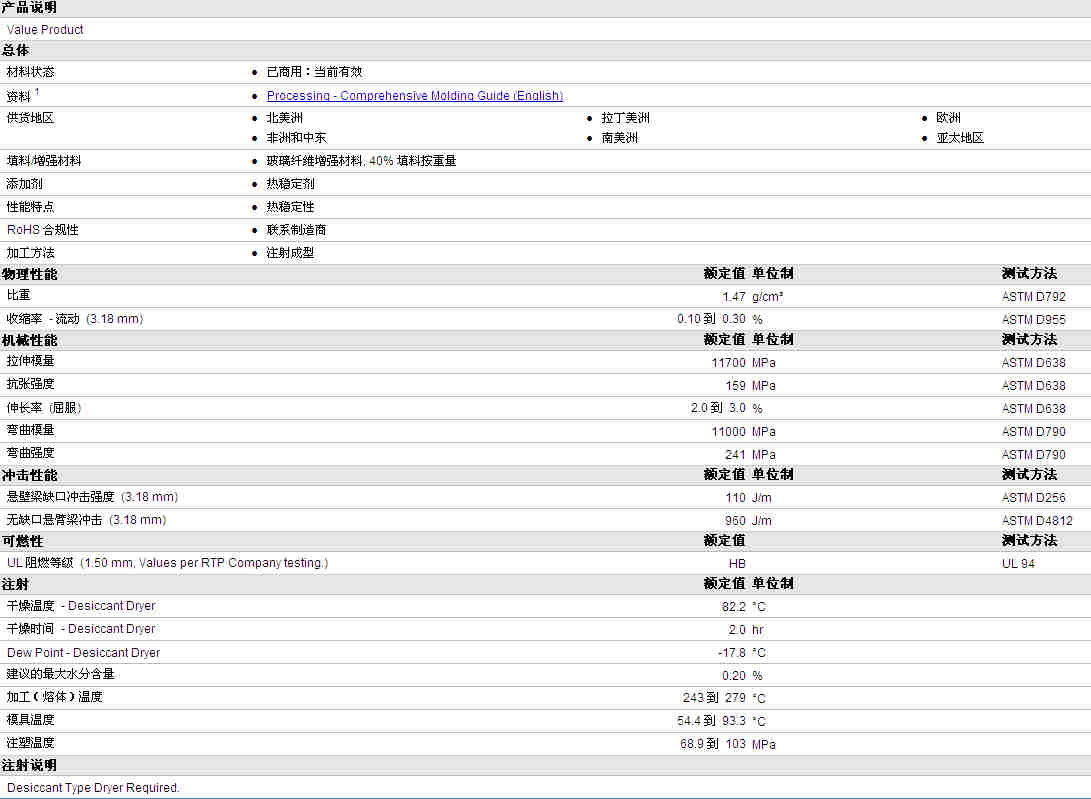Select the Dew Point - Desiccant Dryer row label
1091x799 pixels.
83,653
